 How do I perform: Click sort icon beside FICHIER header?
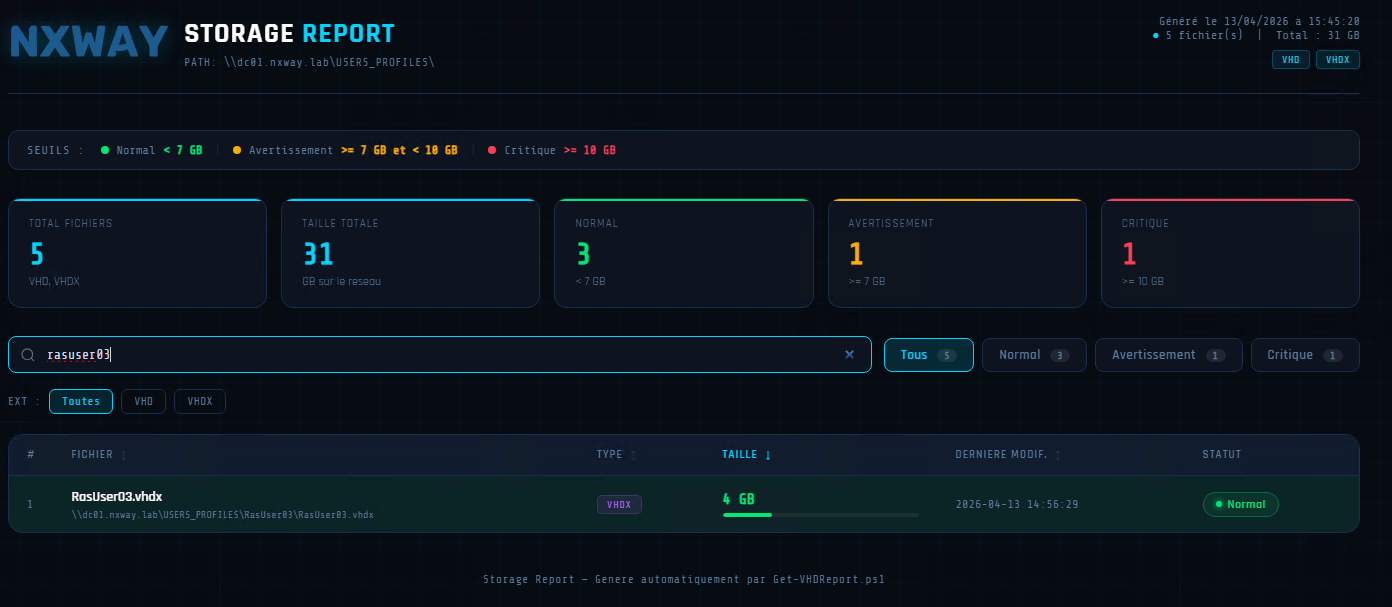124,455
